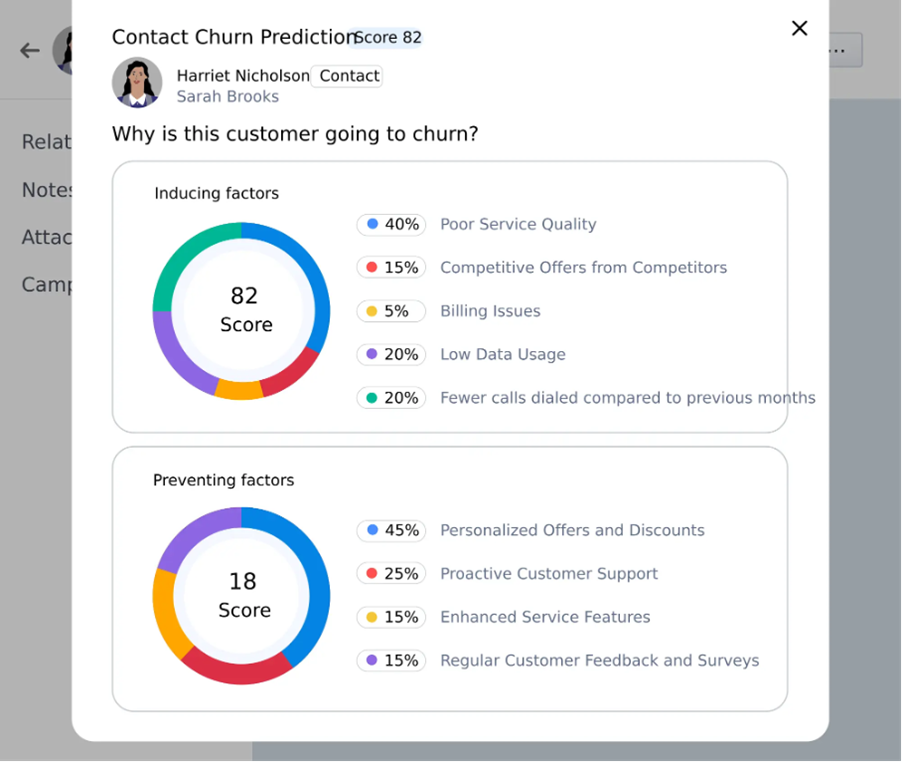The image size is (902, 762).
Task: Select the 45% Personalized Offers legend pill
Action: coord(391,531)
